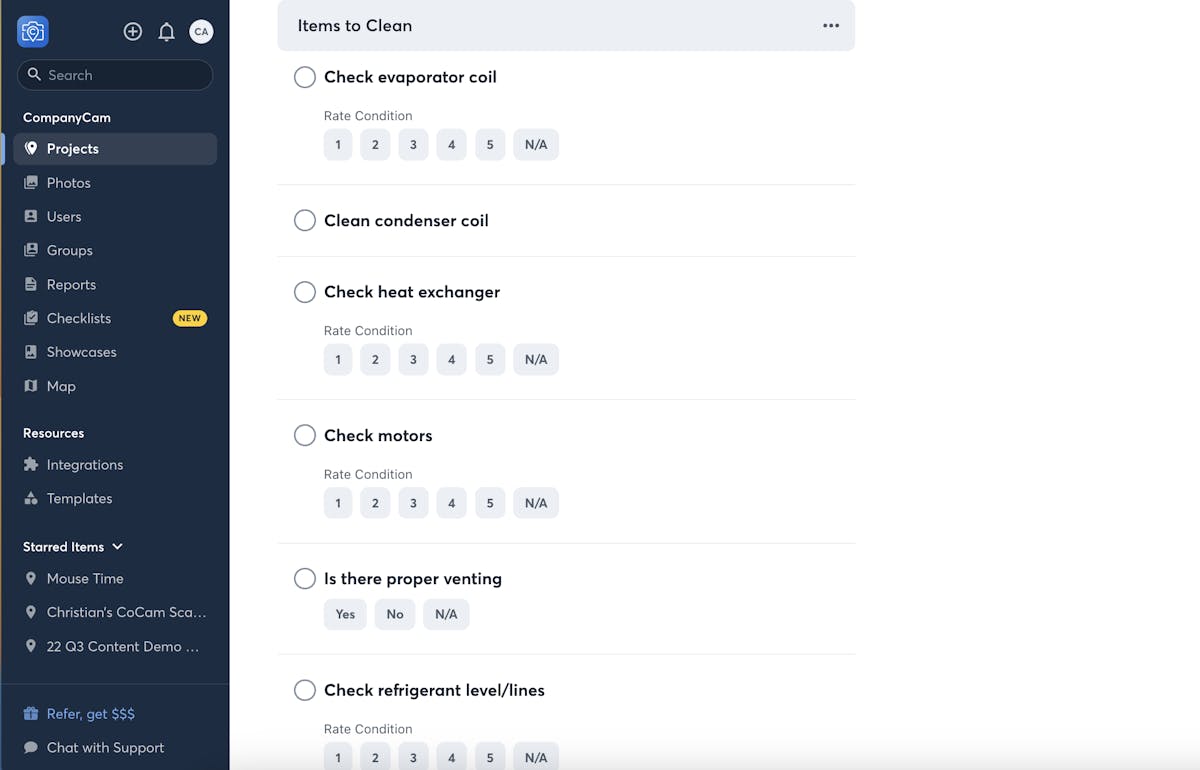Open Chat with Support
Image resolution: width=1200 pixels, height=770 pixels.
click(105, 748)
